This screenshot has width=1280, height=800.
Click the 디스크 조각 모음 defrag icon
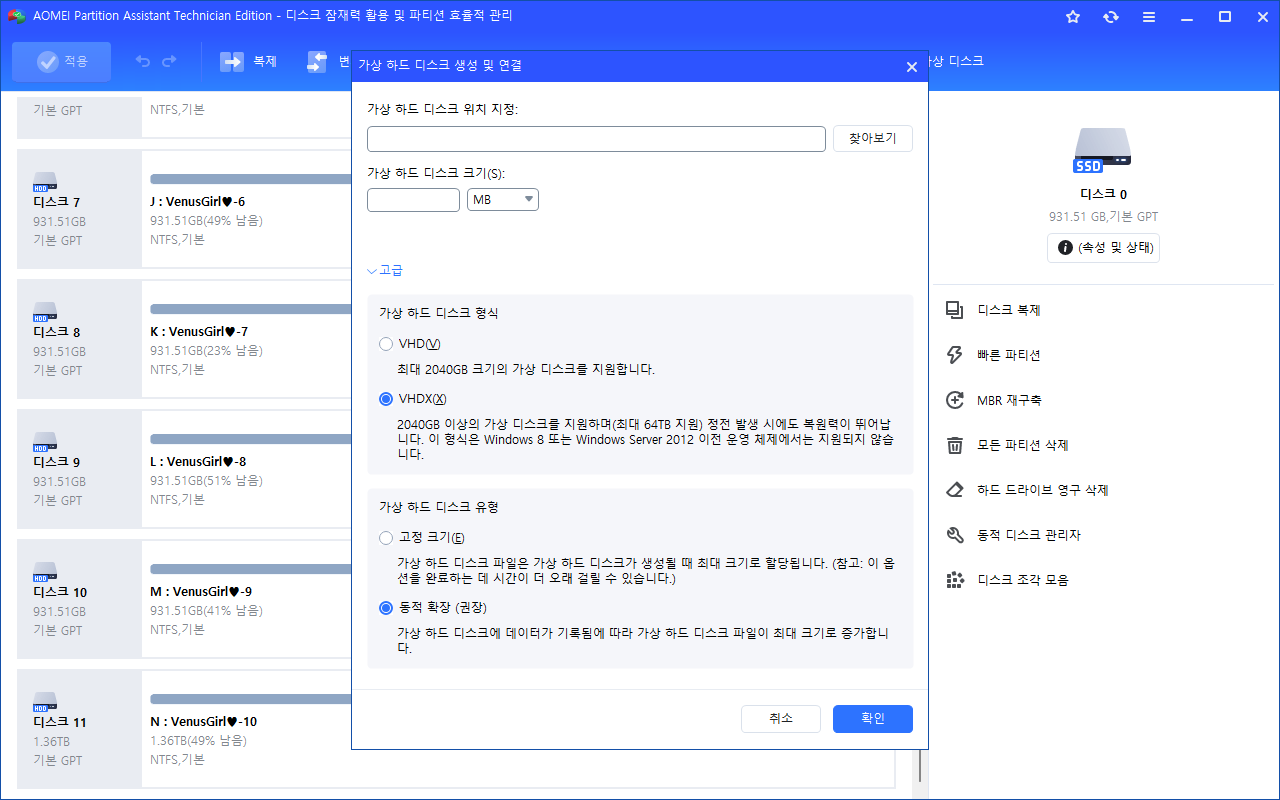tap(955, 580)
